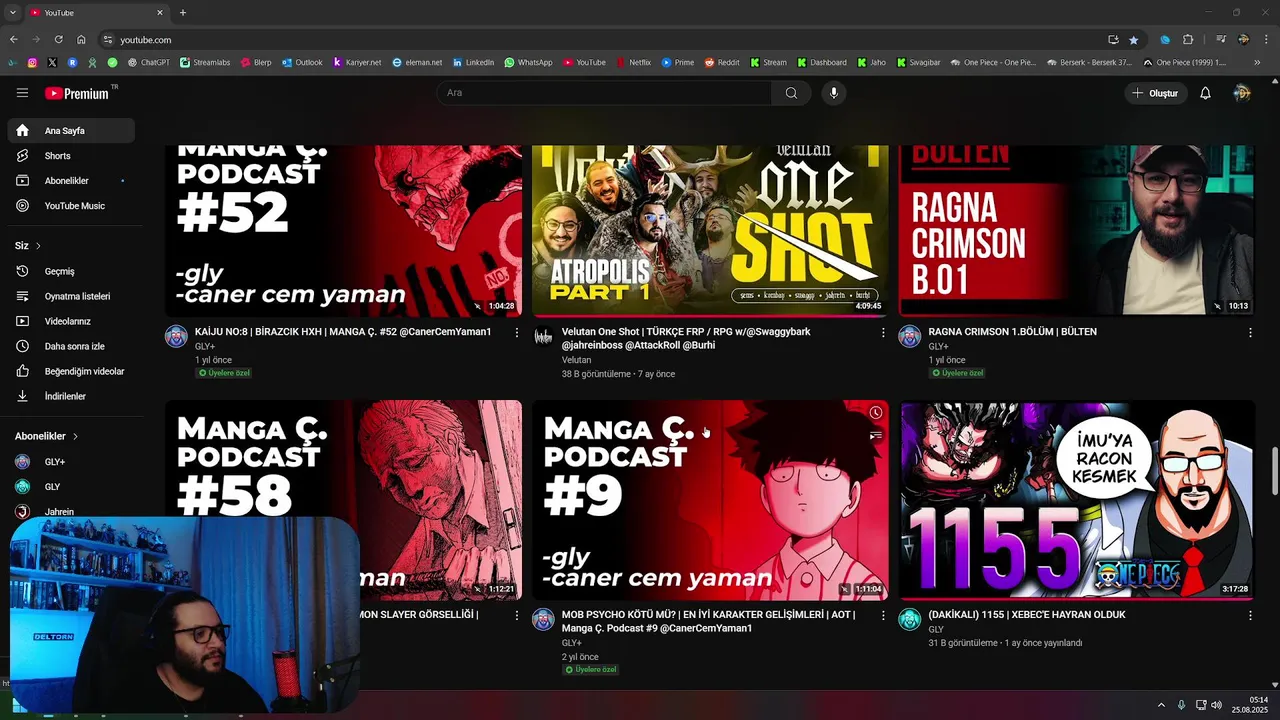1280x720 pixels.
Task: Open title MOB PSYCHO KÖTÜ MÜ video
Action: click(708, 621)
